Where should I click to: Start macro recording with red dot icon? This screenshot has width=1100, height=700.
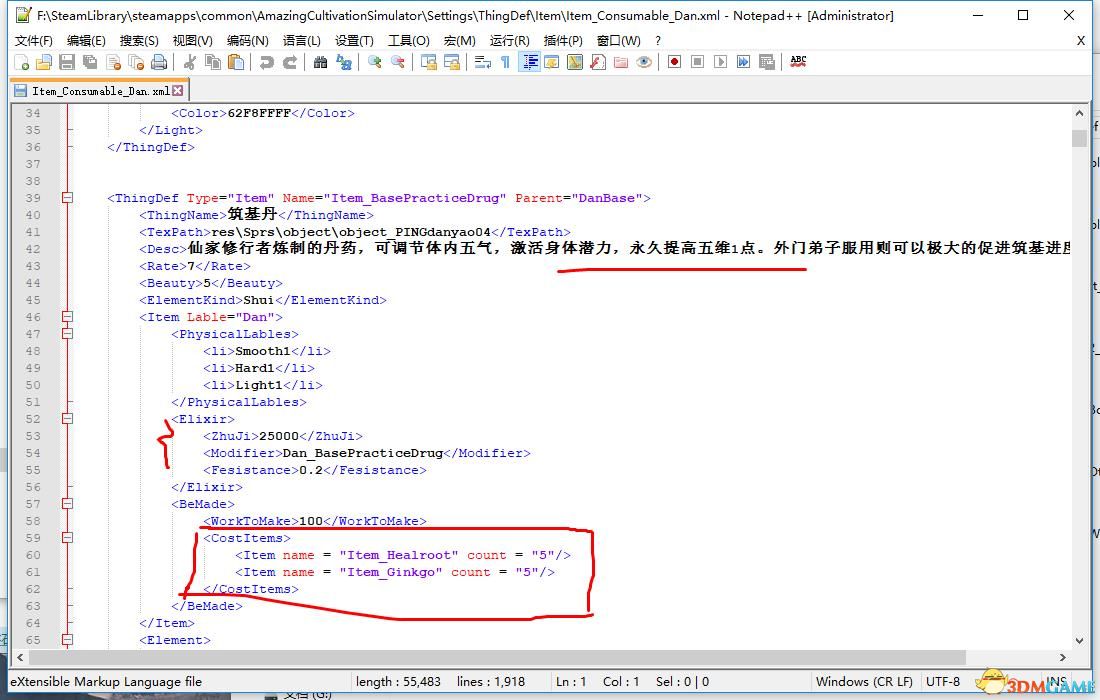tap(675, 62)
